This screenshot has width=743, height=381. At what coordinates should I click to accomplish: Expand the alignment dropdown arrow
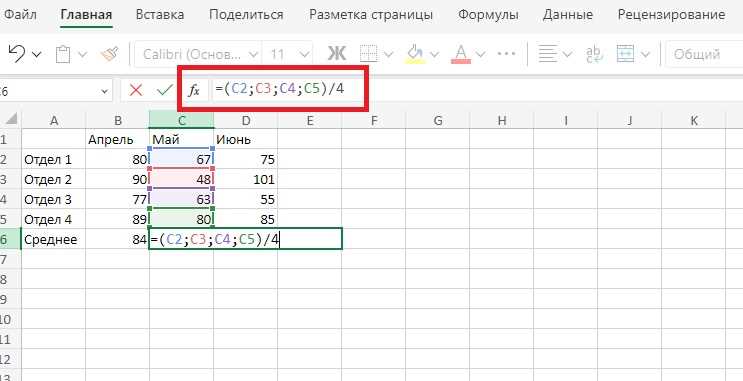(568, 54)
